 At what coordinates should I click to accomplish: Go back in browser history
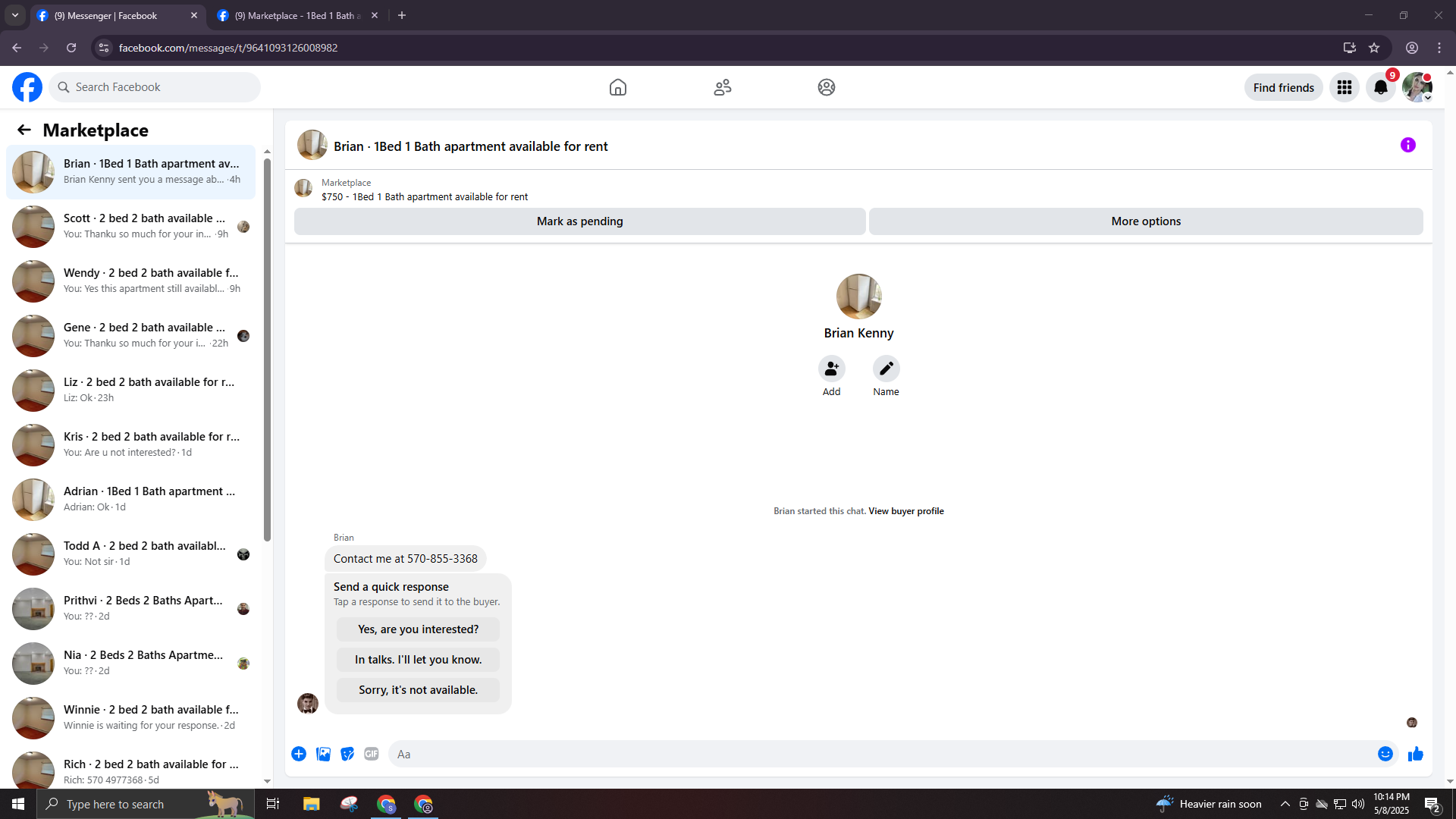17,48
